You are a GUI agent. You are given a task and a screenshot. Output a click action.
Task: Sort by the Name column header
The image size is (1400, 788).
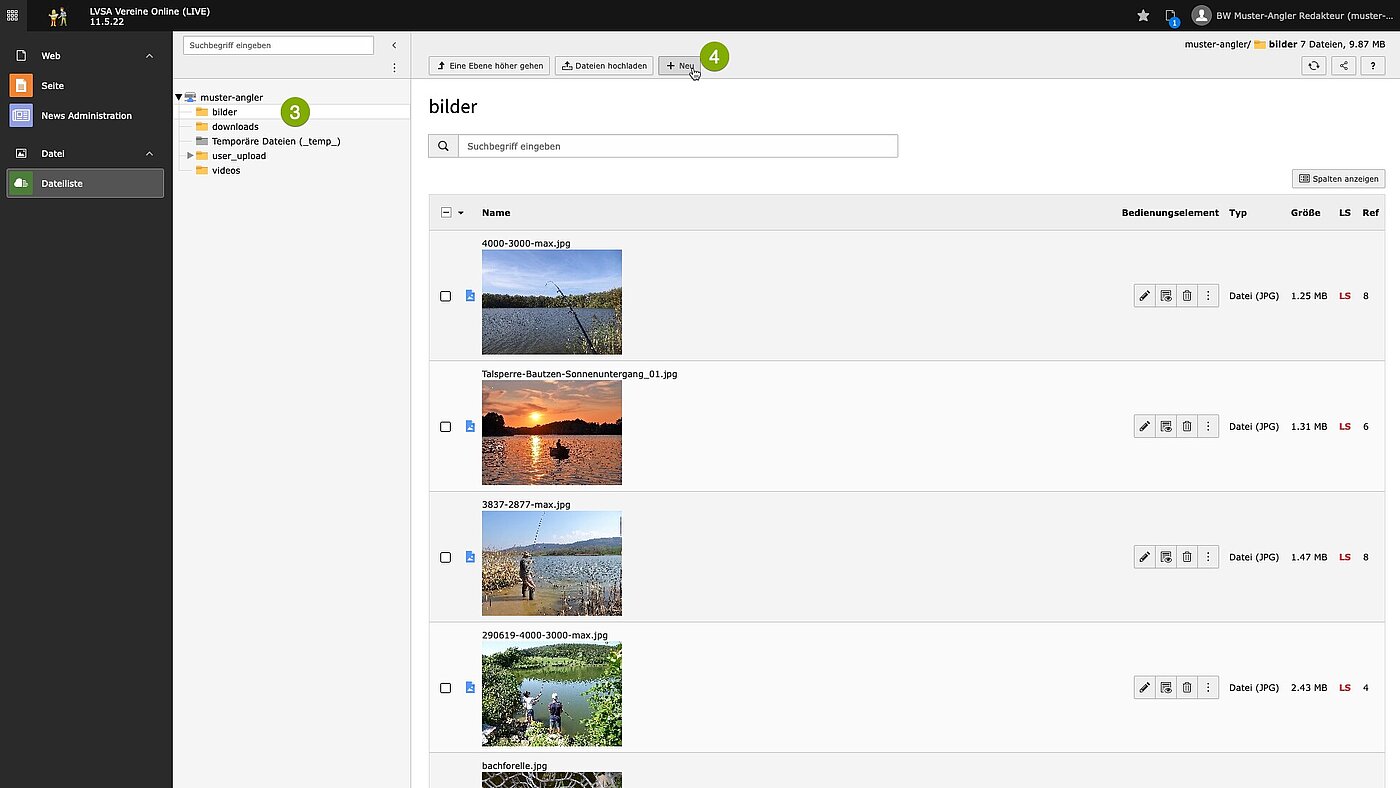pos(496,213)
